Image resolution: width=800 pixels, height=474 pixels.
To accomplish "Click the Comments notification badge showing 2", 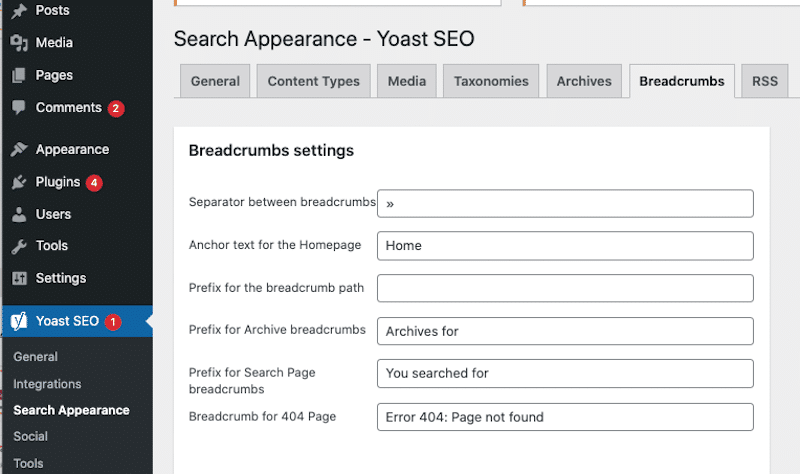I will [x=116, y=108].
